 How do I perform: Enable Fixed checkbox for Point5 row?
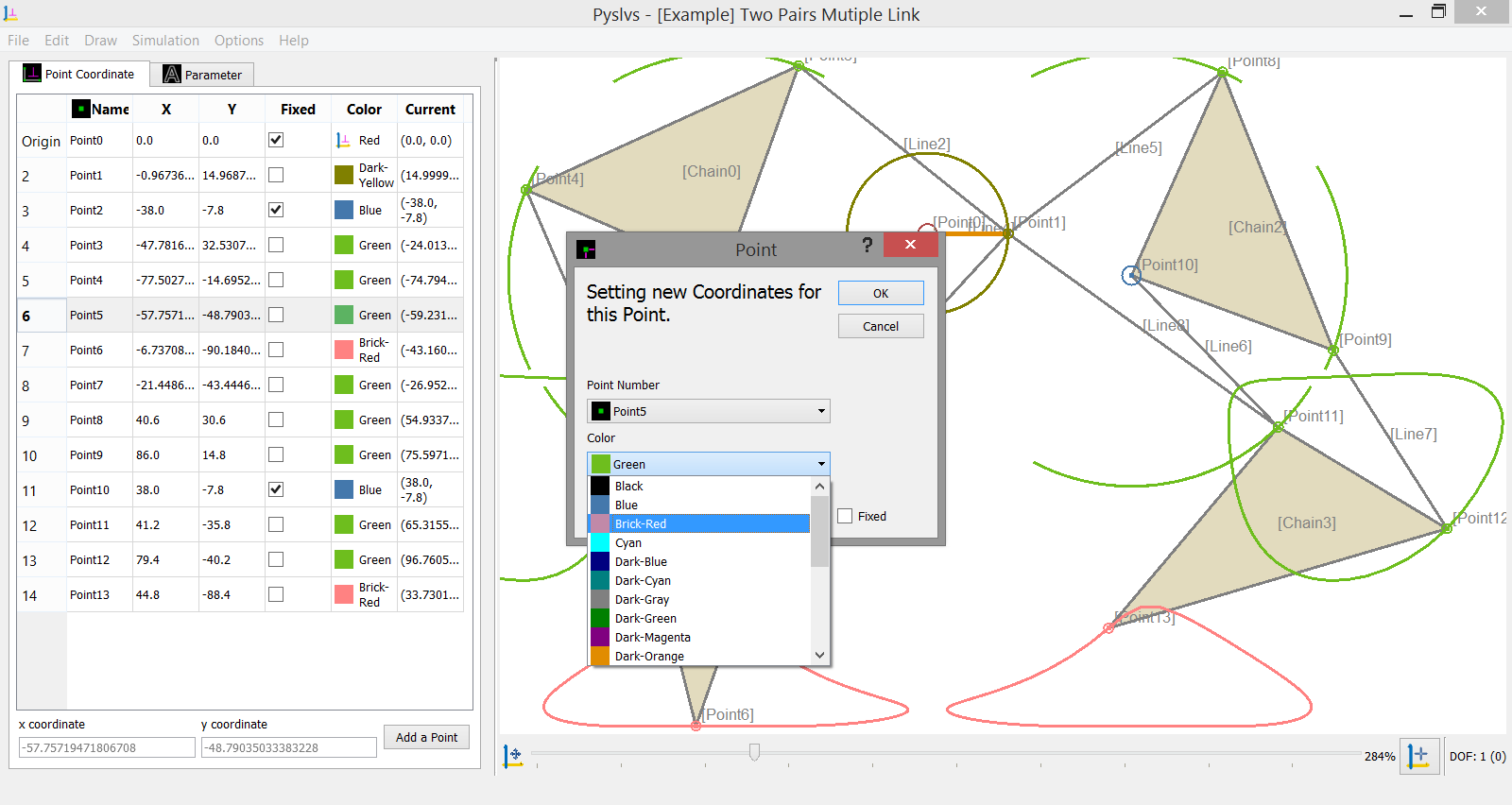pyautogui.click(x=276, y=315)
